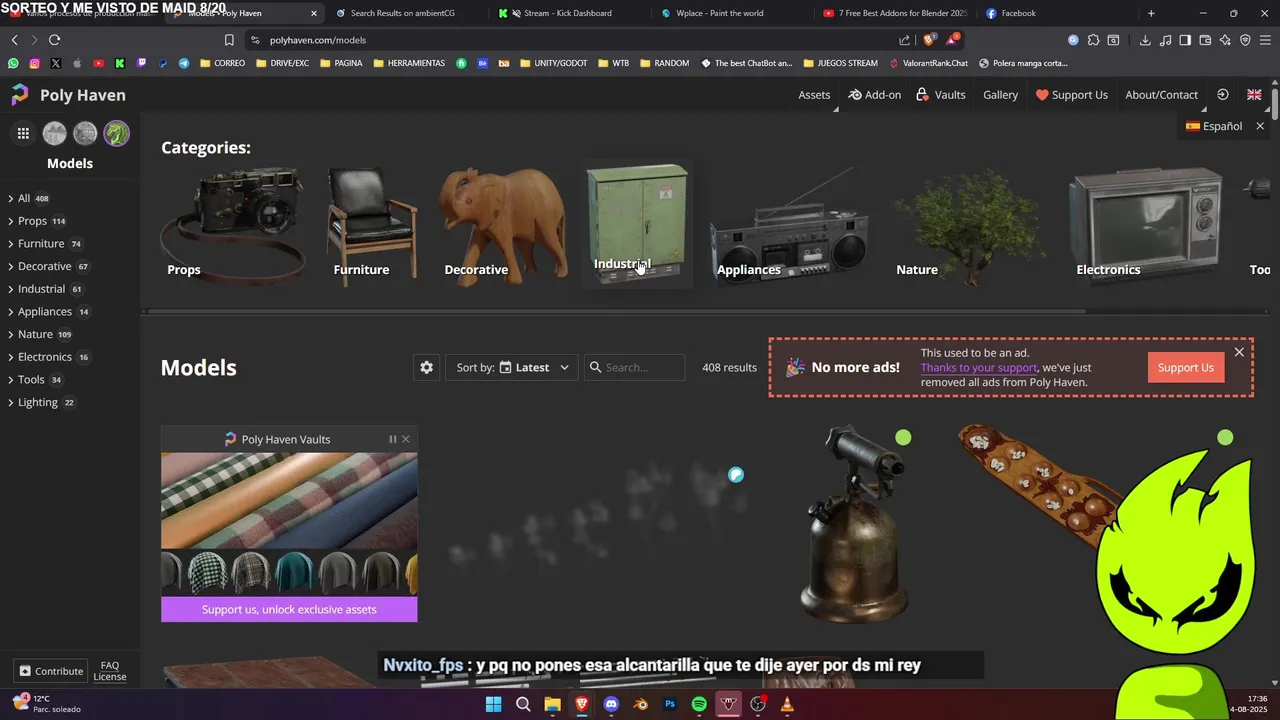Open the License link
Viewport: 1280px width, 720px height.
pyautogui.click(x=110, y=677)
